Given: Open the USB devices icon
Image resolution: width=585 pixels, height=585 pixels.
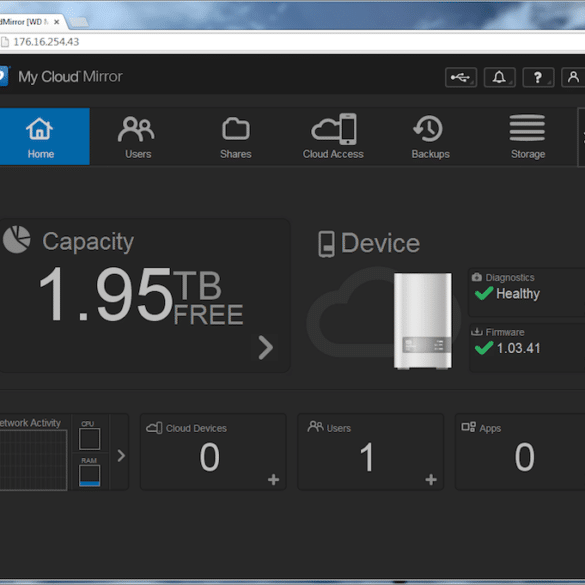Looking at the screenshot, I should (x=461, y=78).
